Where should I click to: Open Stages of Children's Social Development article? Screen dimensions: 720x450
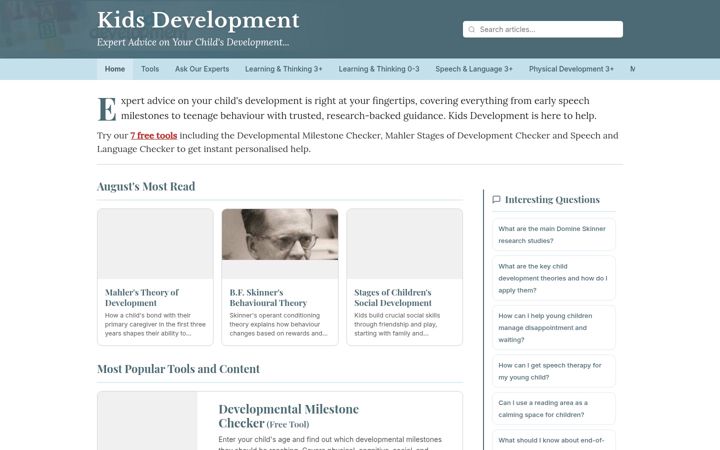click(393, 298)
